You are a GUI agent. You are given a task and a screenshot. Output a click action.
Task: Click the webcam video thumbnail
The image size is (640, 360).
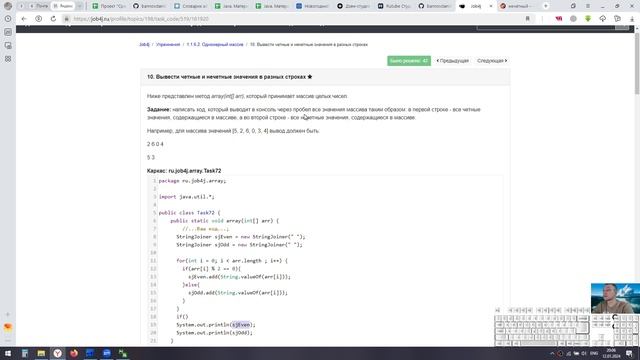coord(615,298)
